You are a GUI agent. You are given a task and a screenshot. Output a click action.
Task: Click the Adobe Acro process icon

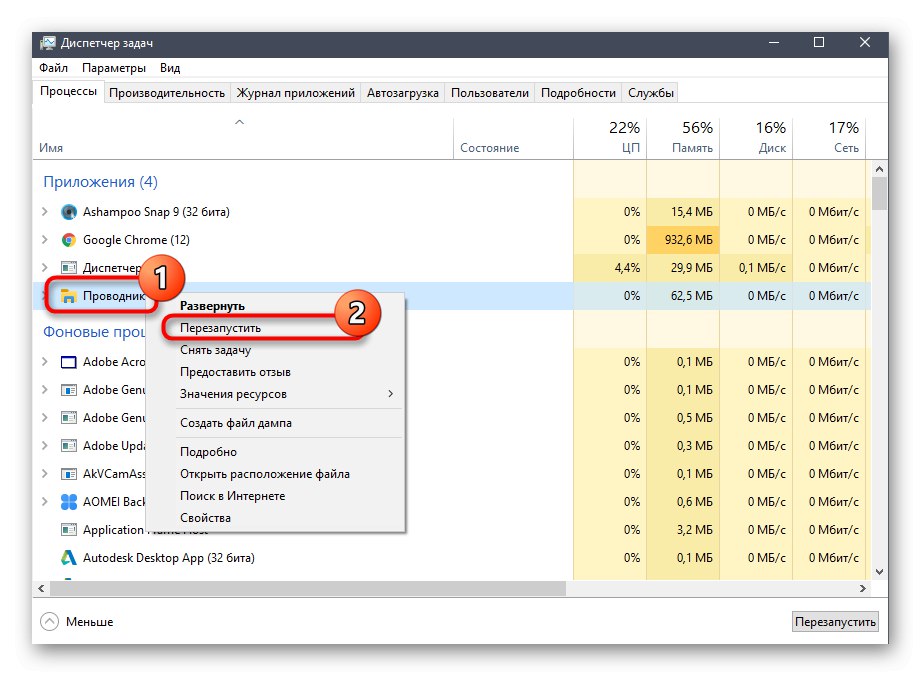point(69,362)
